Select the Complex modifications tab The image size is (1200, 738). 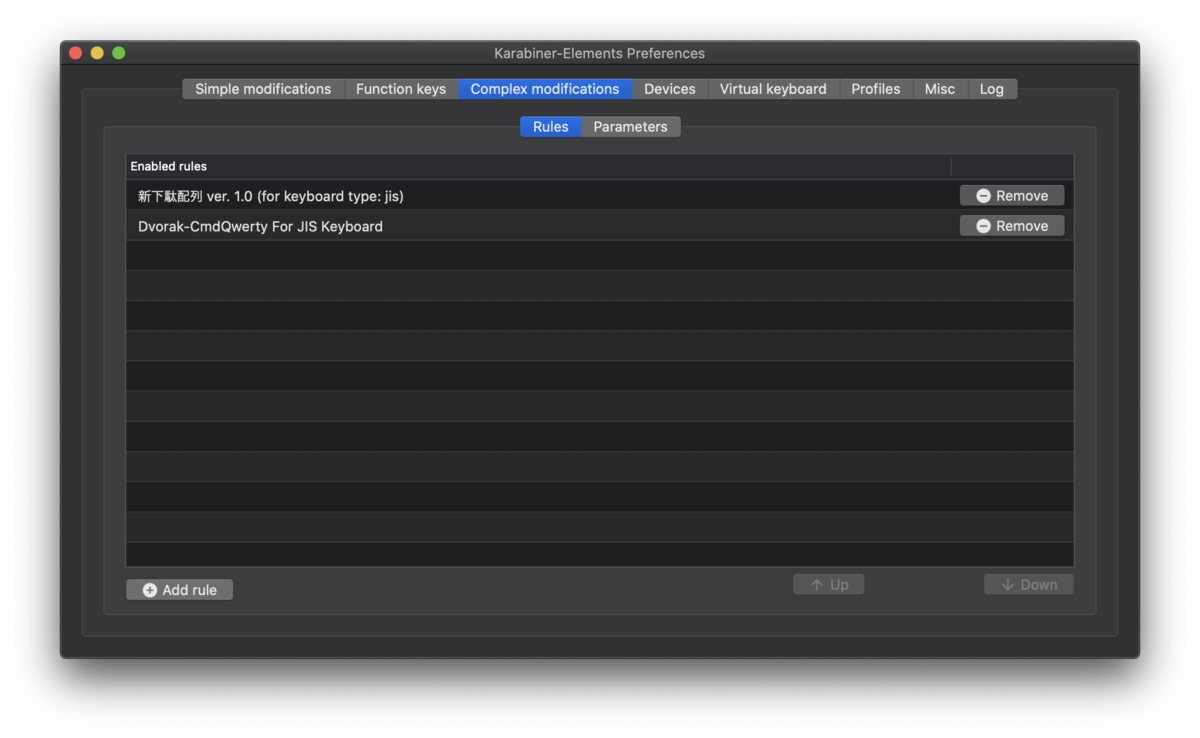[x=545, y=89]
